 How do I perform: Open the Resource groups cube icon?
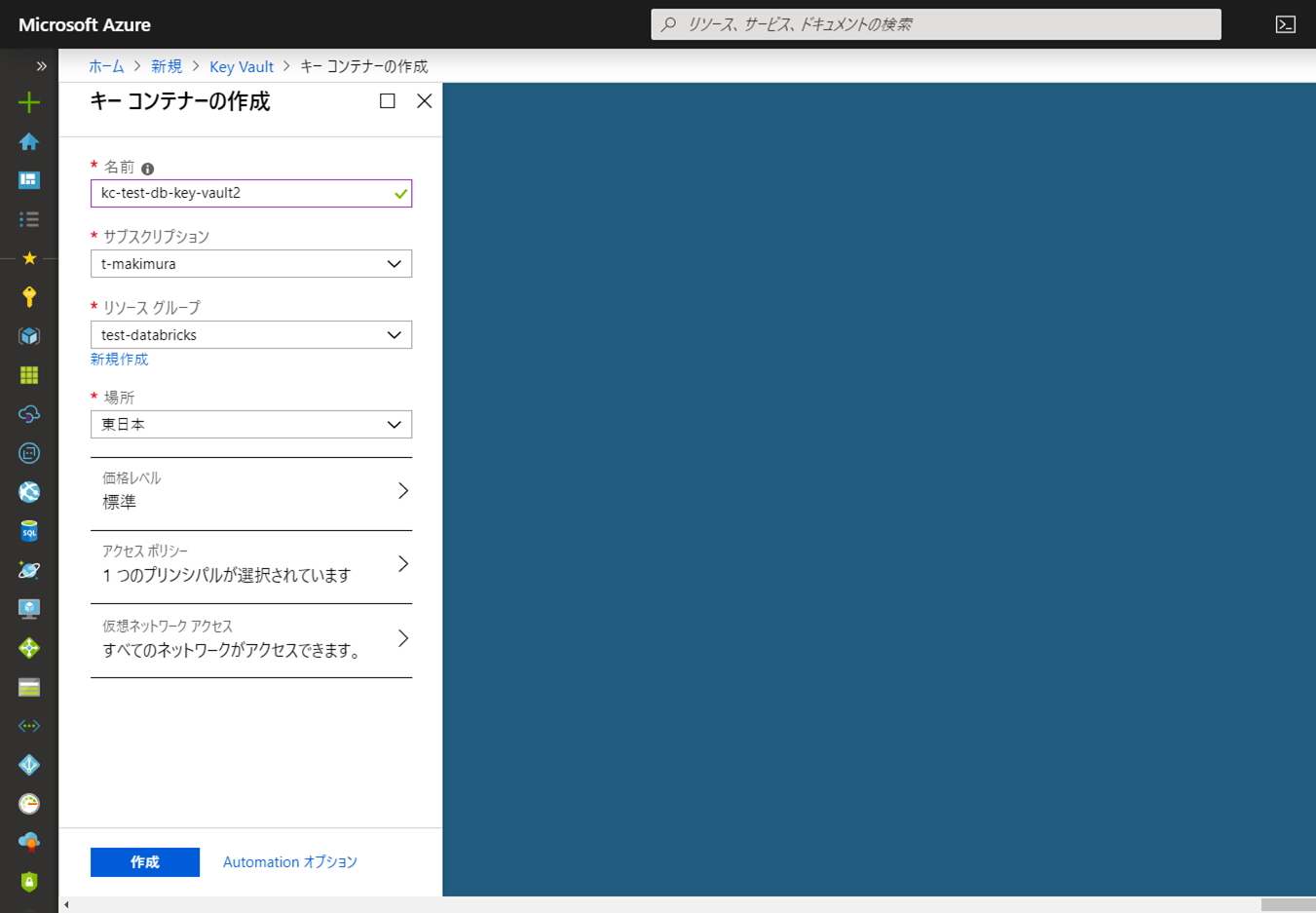click(x=29, y=336)
